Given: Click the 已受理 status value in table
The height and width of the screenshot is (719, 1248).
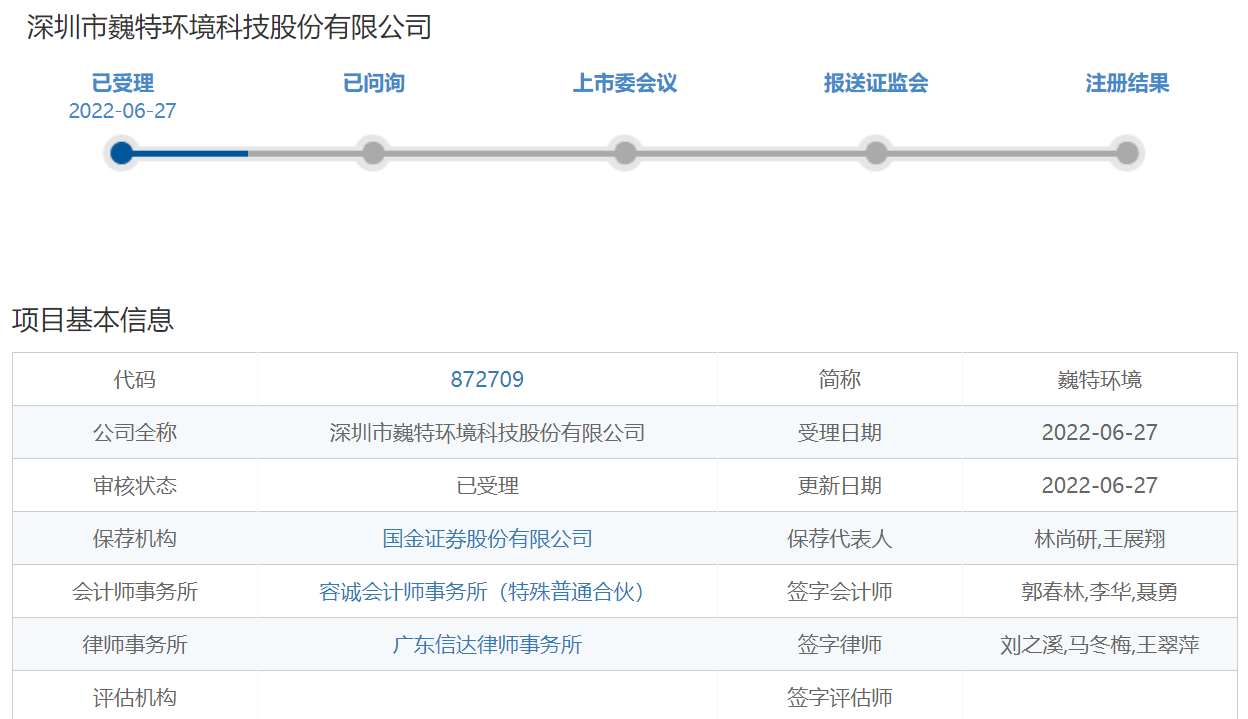Looking at the screenshot, I should [x=487, y=486].
